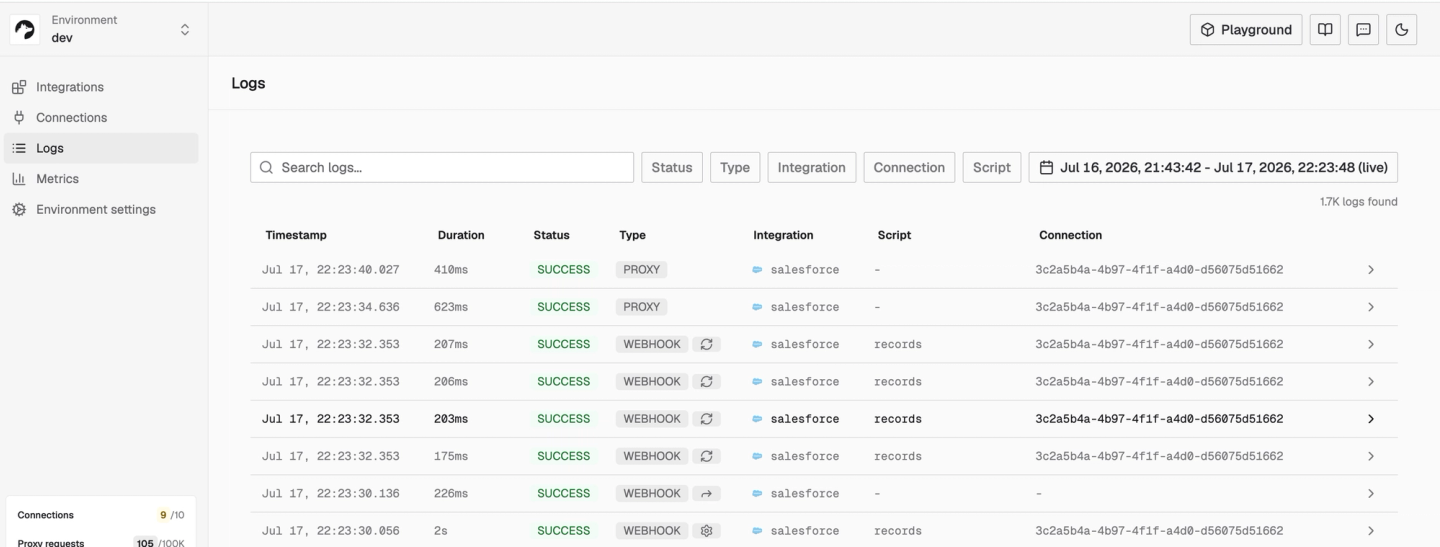Open chevron for the 206ms webhook log
Image resolution: width=1440 pixels, height=547 pixels.
click(x=1371, y=381)
